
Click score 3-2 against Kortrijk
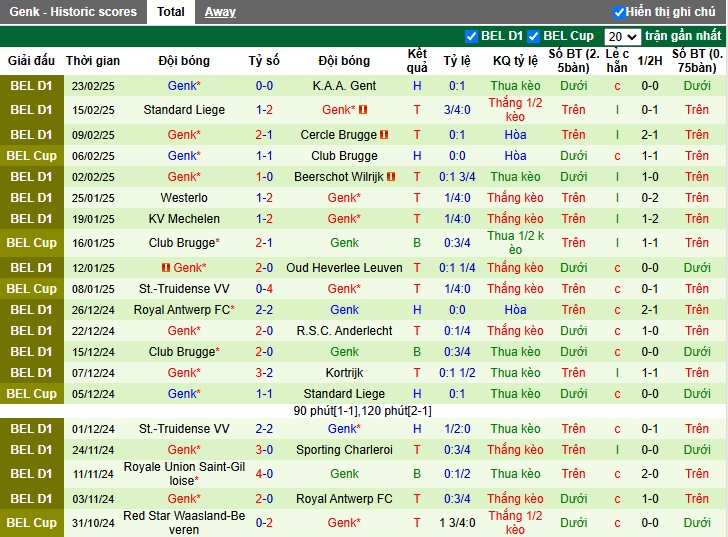264,373
